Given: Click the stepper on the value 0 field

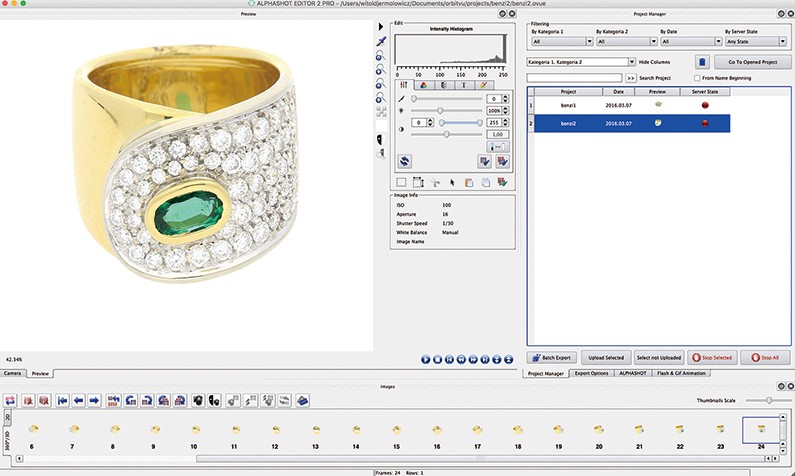Looking at the screenshot, I should click(x=505, y=99).
